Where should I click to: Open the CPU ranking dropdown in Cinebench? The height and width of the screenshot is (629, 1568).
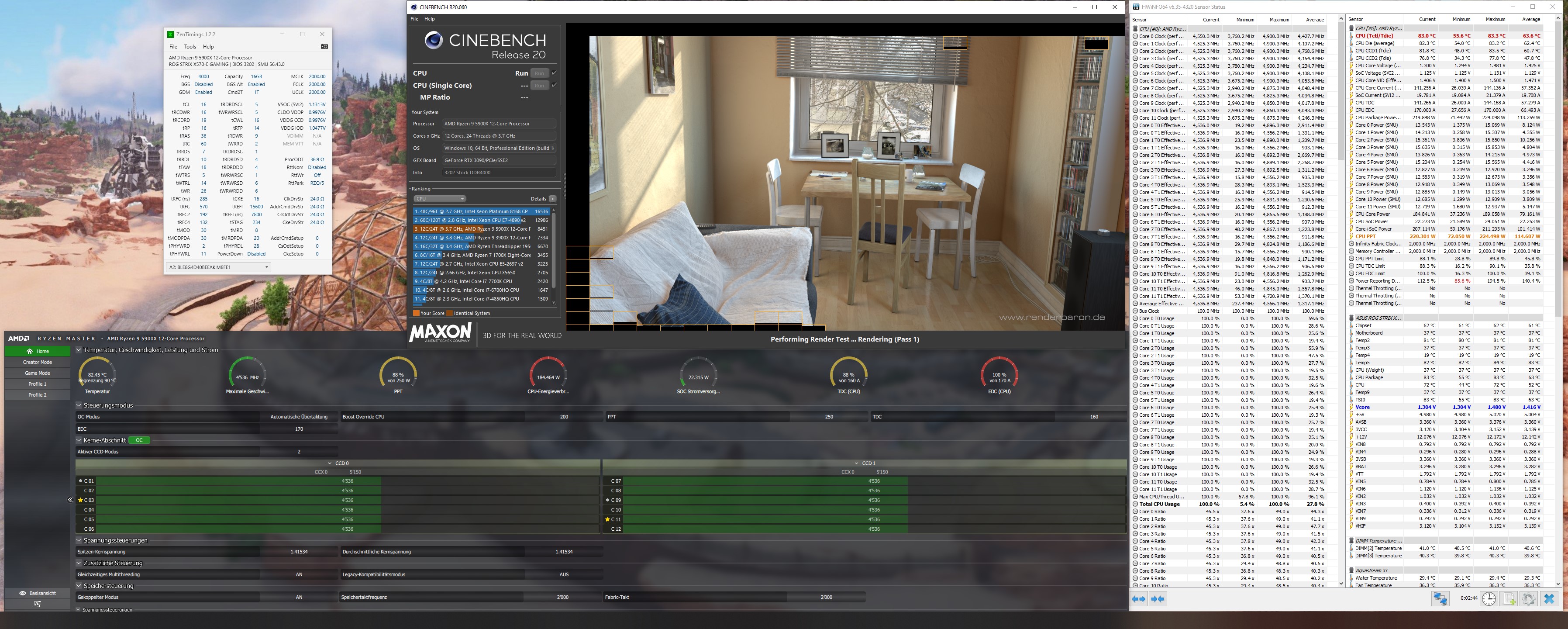click(x=439, y=198)
